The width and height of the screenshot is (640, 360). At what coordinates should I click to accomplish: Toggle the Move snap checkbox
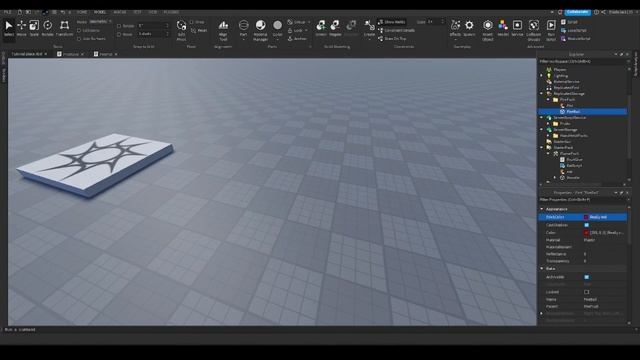point(119,34)
